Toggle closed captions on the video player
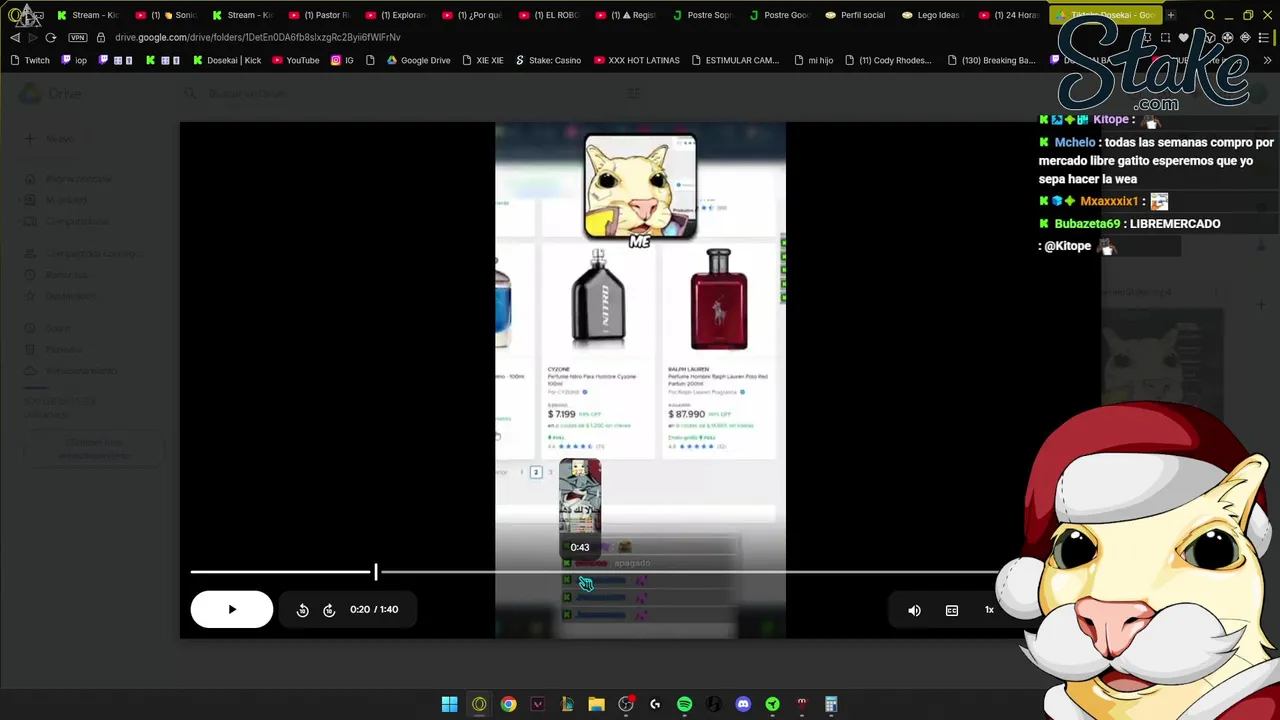This screenshot has width=1280, height=720. (x=952, y=610)
